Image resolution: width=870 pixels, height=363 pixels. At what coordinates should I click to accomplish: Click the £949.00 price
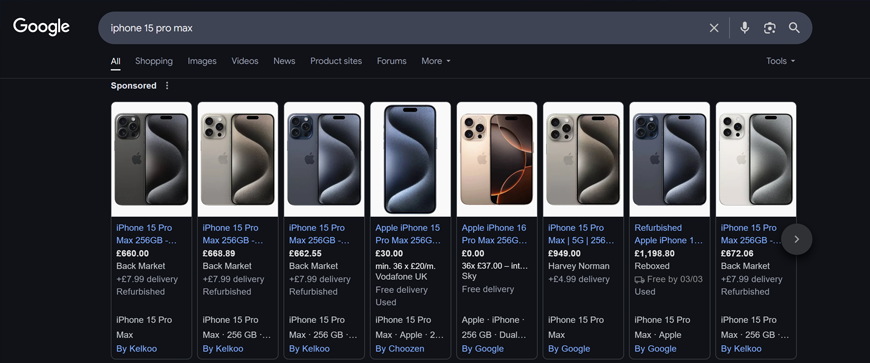point(564,254)
